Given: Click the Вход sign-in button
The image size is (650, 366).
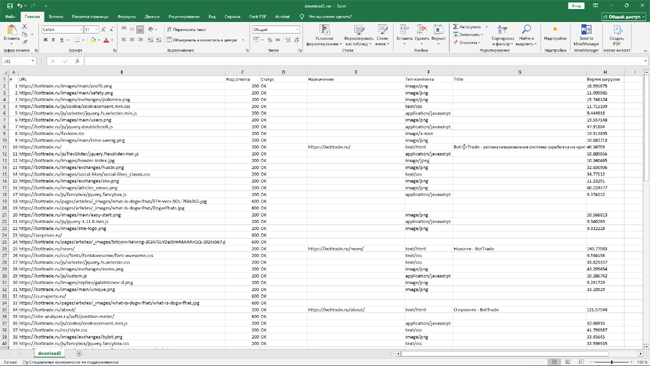Looking at the screenshot, I should click(576, 6).
